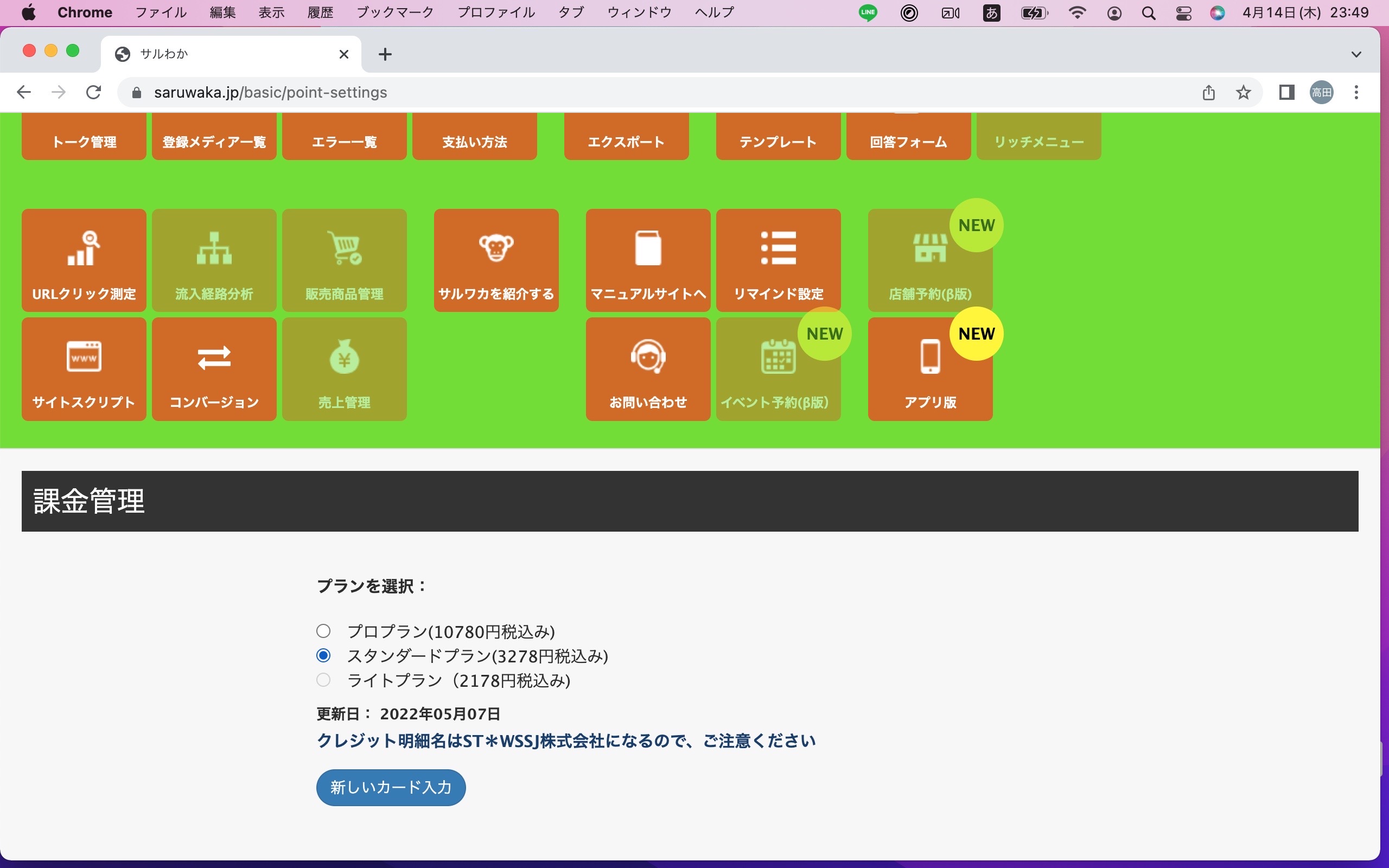Go back with the browser back arrow
The height and width of the screenshot is (868, 1389).
23,92
